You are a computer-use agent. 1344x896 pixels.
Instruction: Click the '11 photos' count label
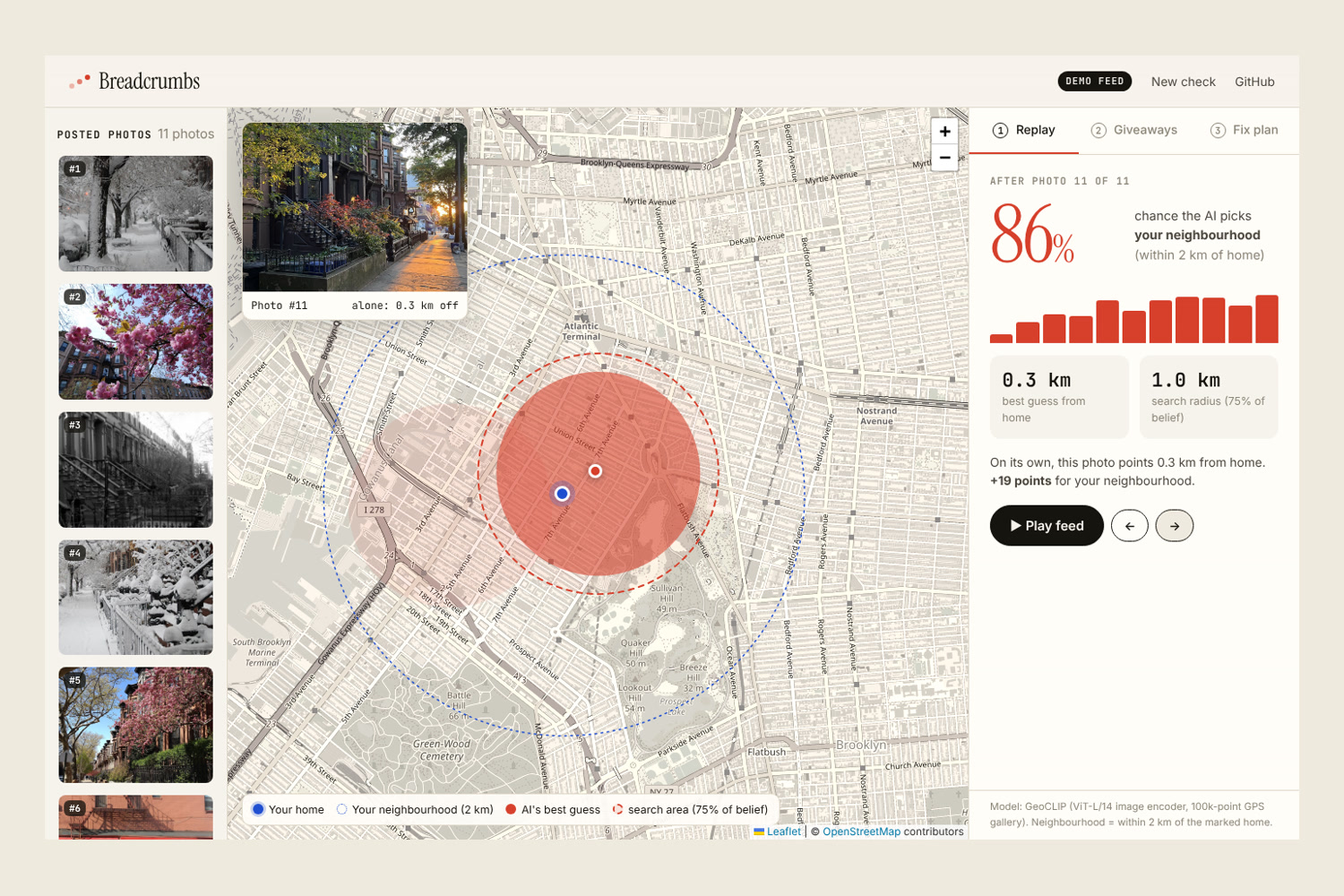[x=186, y=134]
